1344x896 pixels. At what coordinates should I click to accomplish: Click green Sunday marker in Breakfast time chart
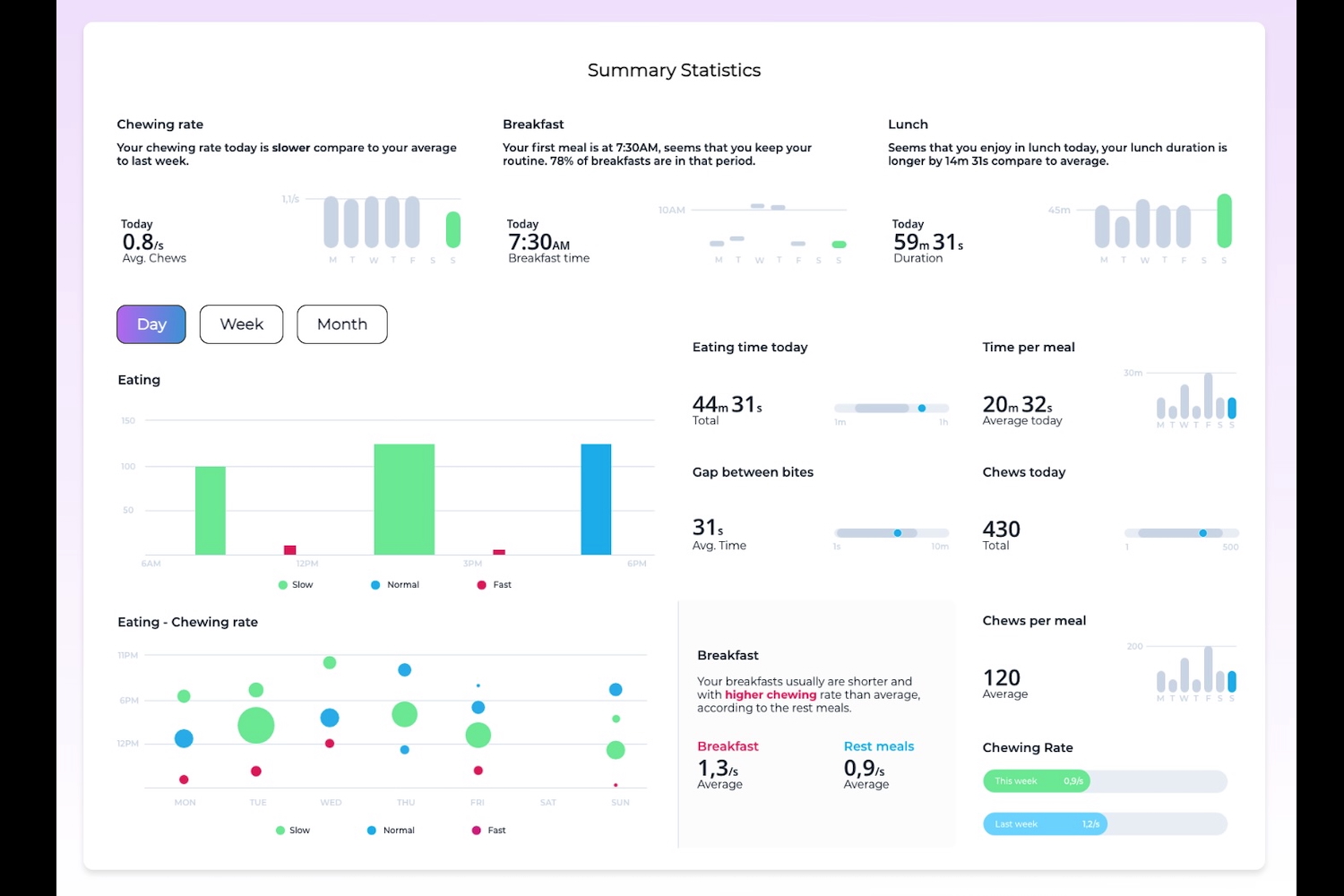click(839, 245)
